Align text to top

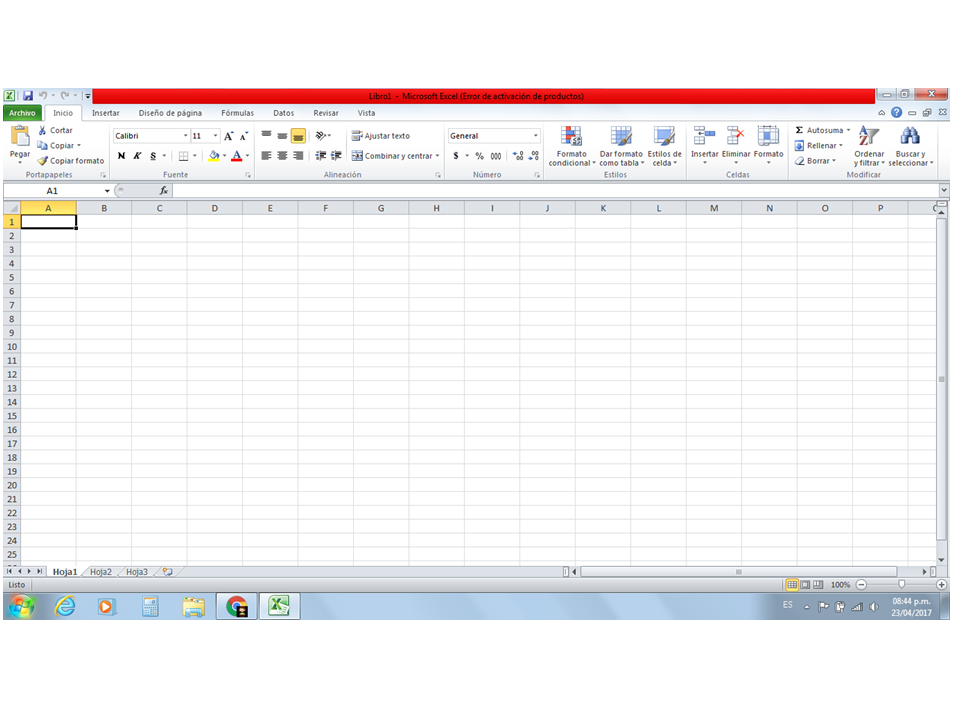[x=266, y=135]
